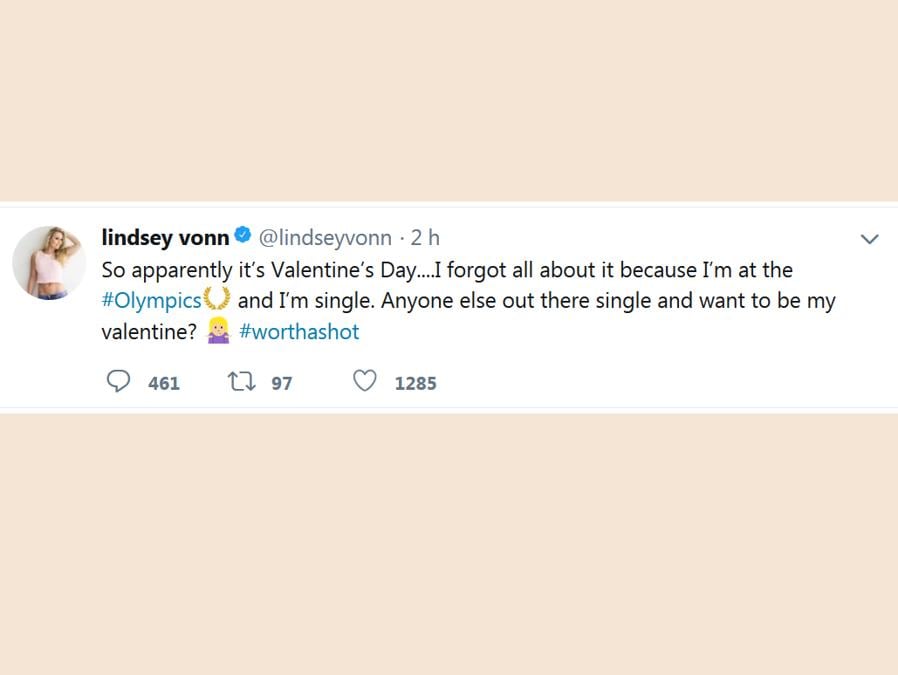Open the #worthashot hashtag
Screen dimensions: 898x675
(x=299, y=331)
